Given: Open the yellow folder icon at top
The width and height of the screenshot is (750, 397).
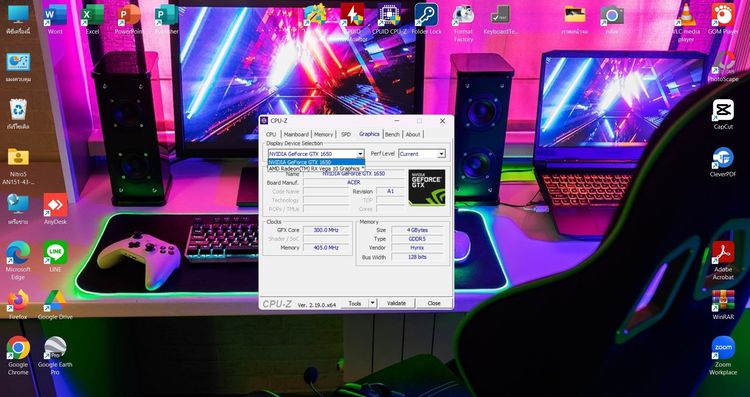Looking at the screenshot, I should point(574,19).
